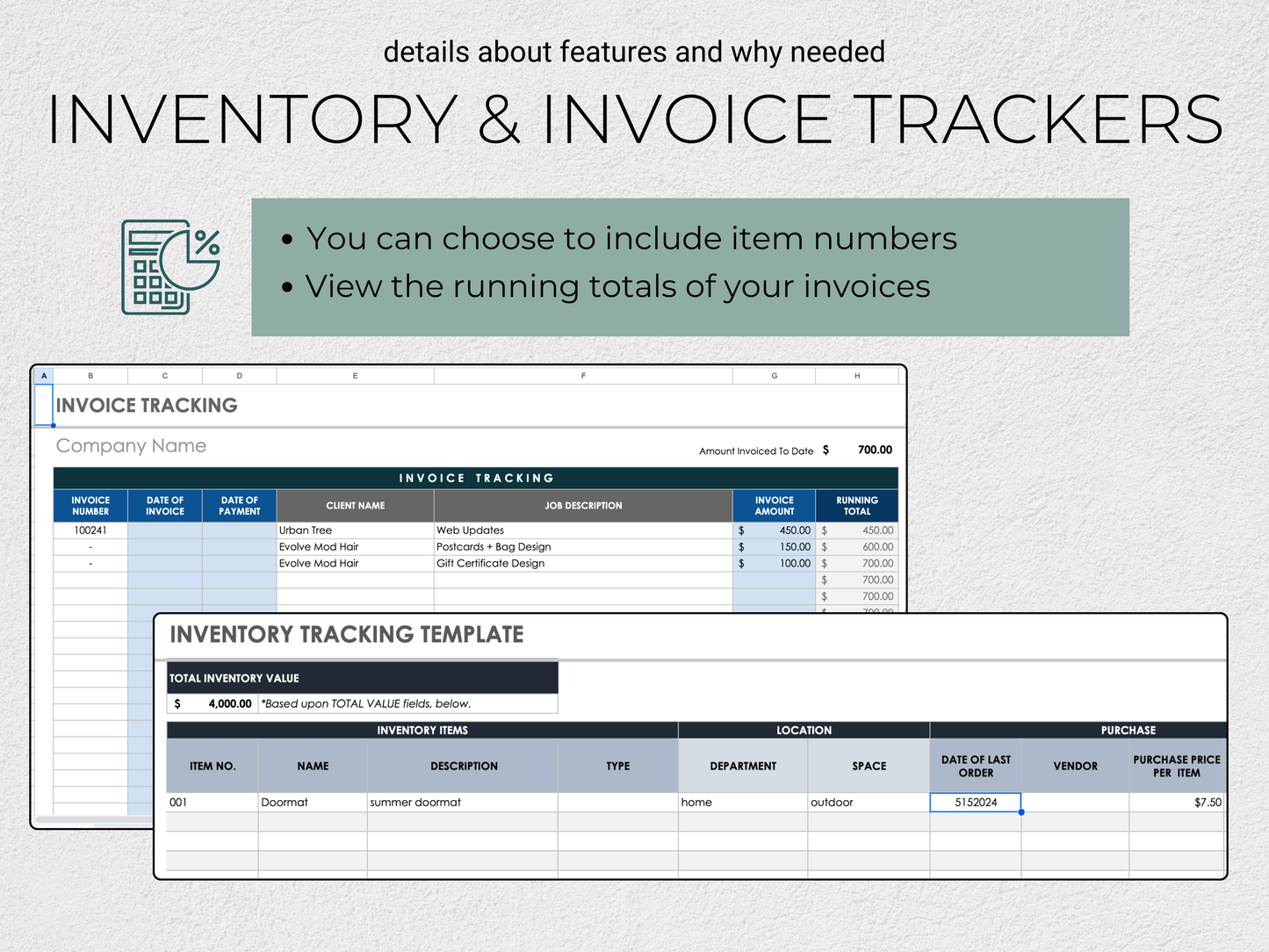Click the Company Name field

[132, 446]
